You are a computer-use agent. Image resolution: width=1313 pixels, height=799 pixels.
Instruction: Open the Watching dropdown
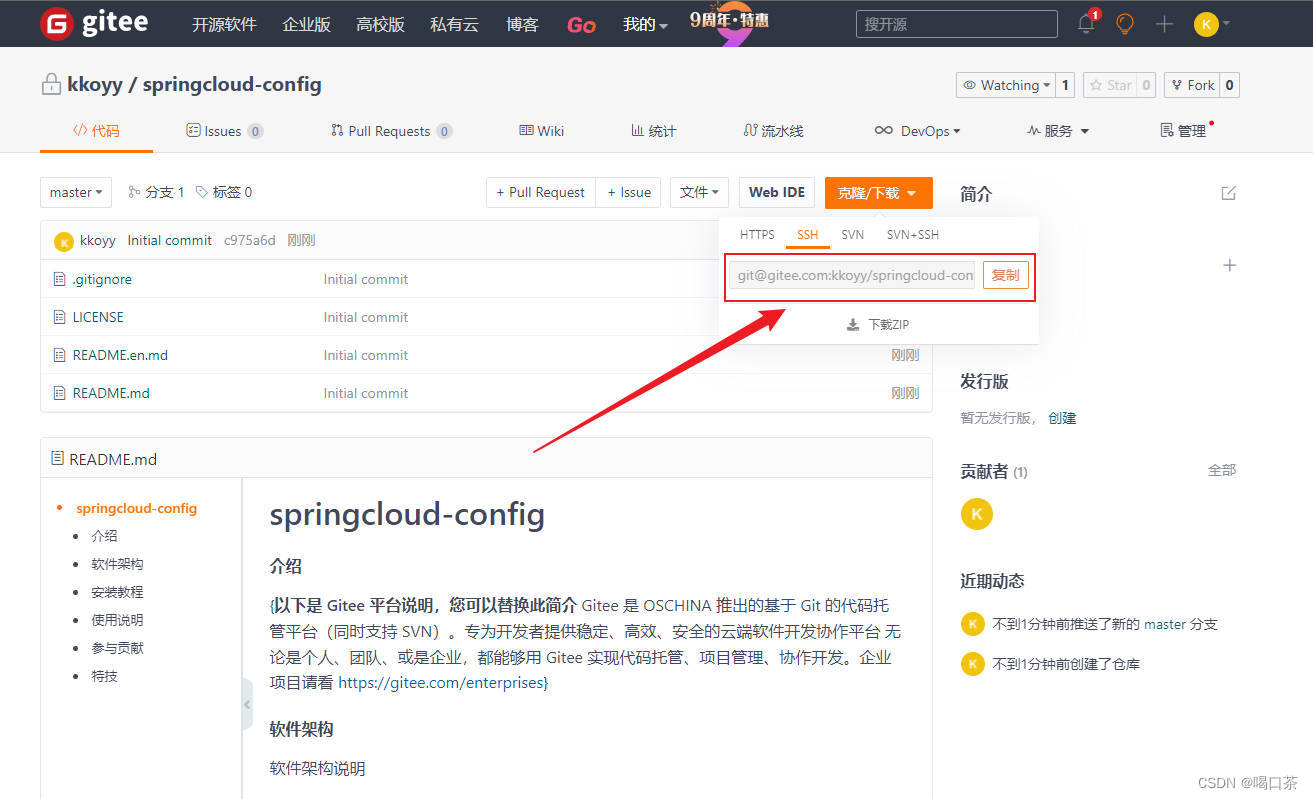pyautogui.click(x=1005, y=85)
